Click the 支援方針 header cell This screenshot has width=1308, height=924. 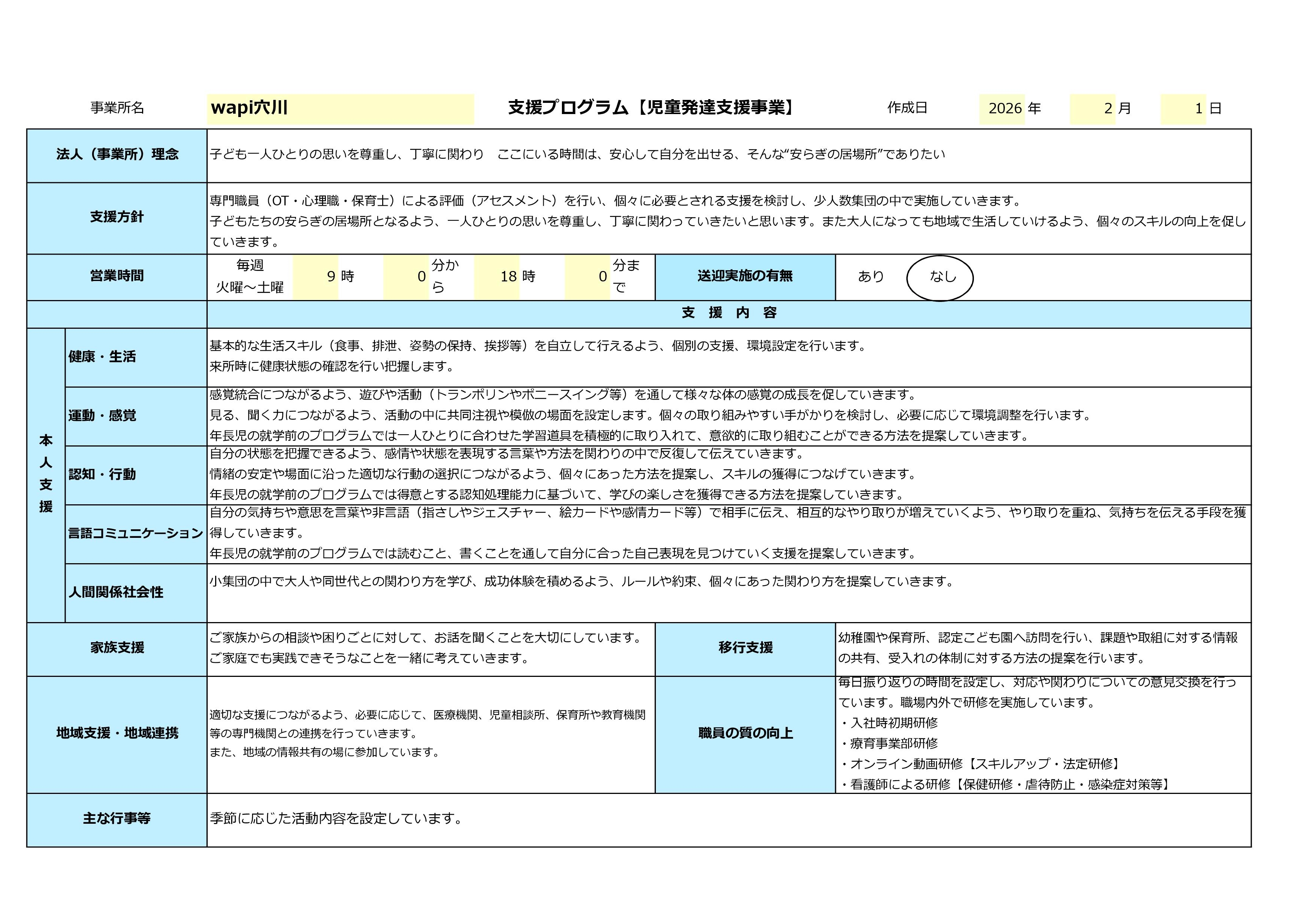(x=117, y=217)
